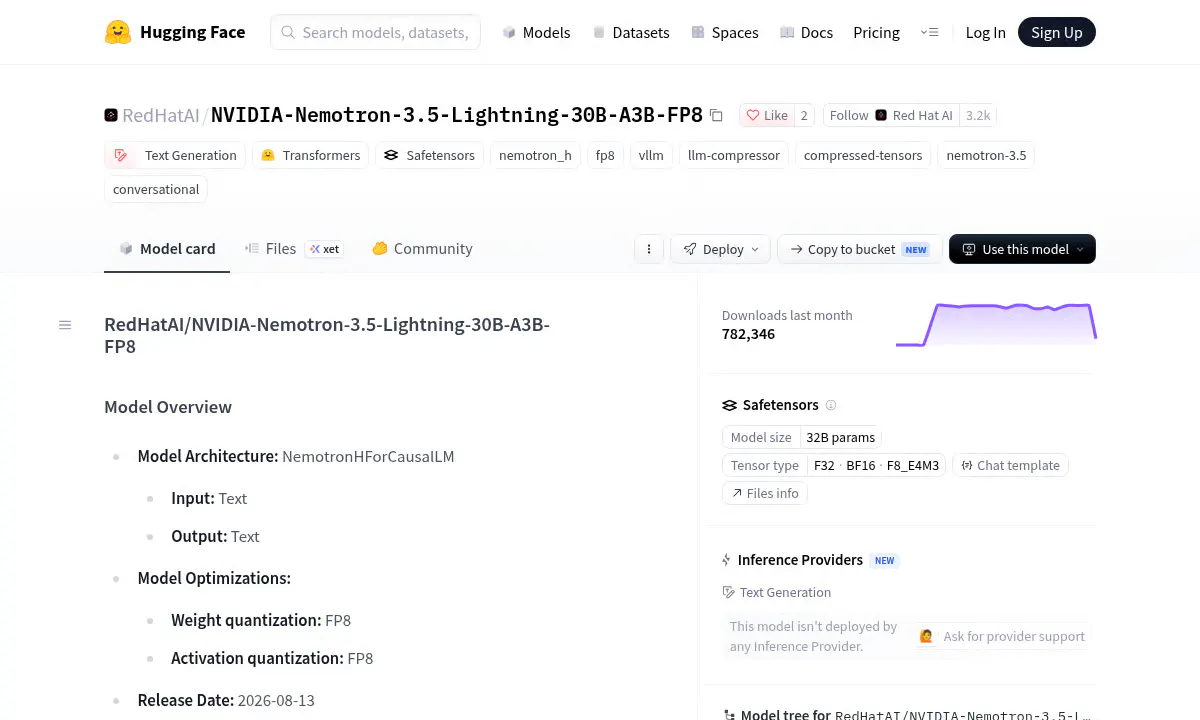1200x720 pixels.
Task: Expand the more navigation menu icon
Action: [929, 32]
